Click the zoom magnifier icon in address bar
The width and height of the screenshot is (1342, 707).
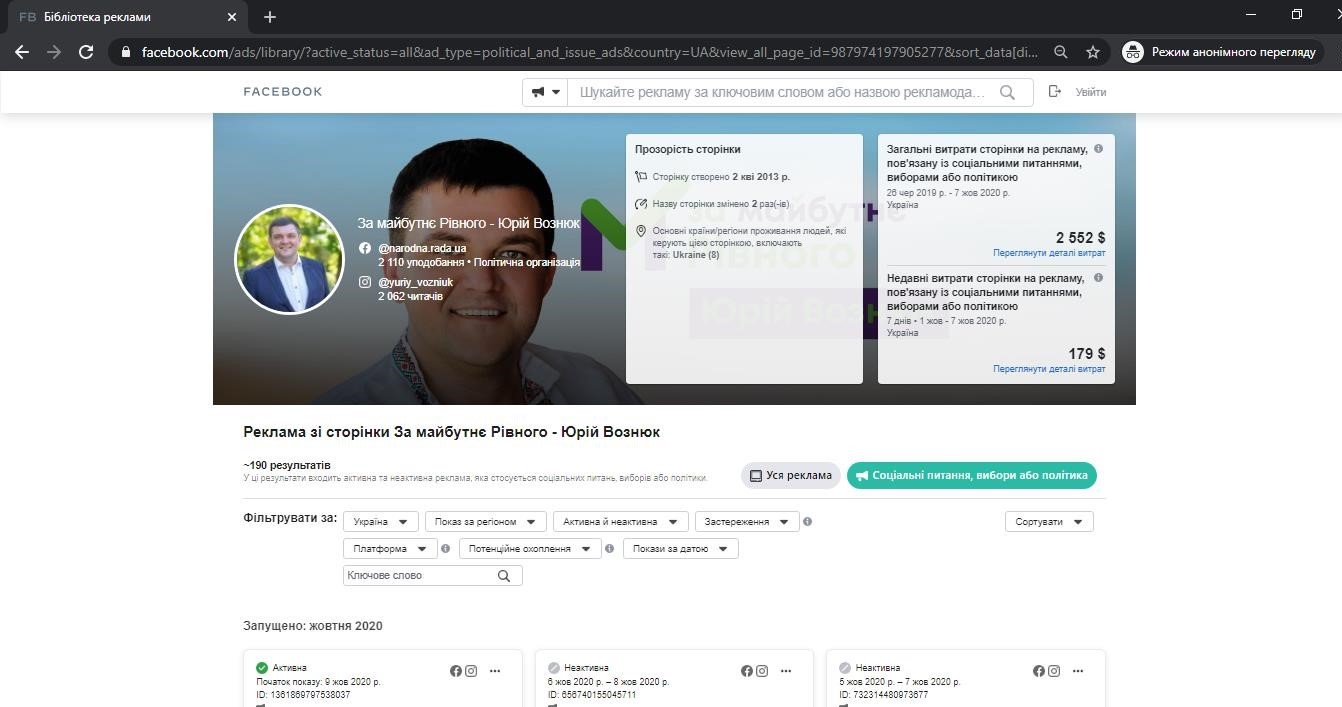(x=1061, y=52)
